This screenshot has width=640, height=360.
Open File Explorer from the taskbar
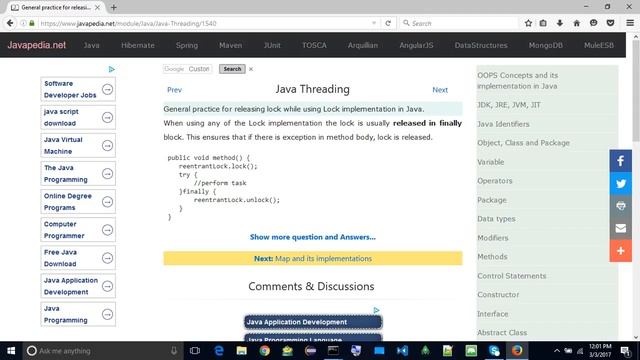(x=242, y=351)
